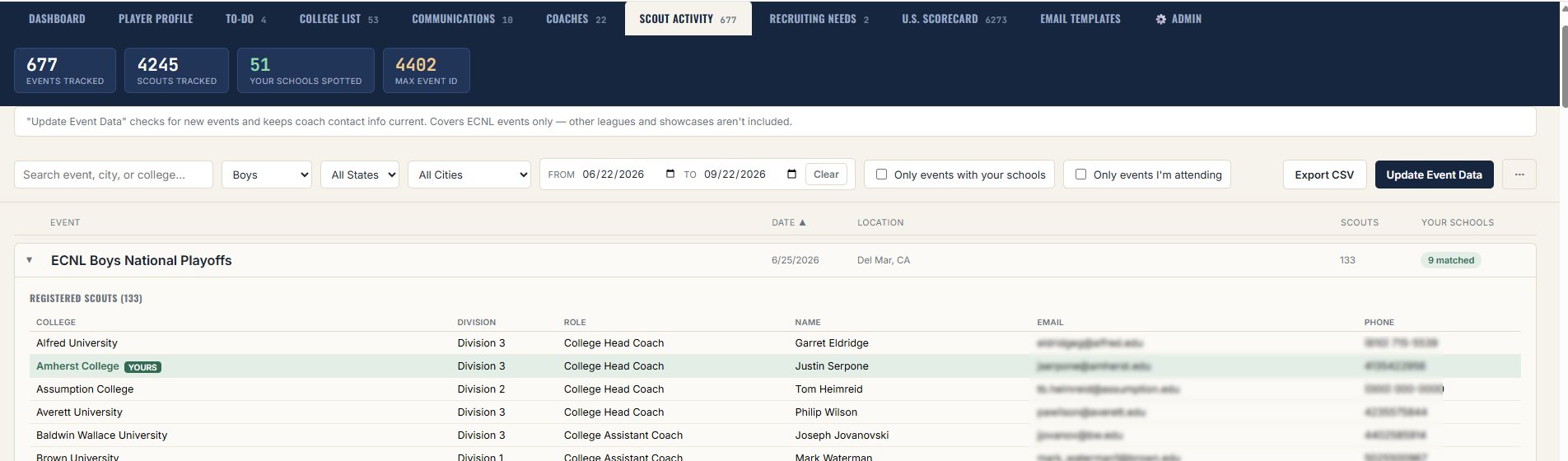
Task: Click the Registered Scouts (133) heading
Action: (86, 299)
